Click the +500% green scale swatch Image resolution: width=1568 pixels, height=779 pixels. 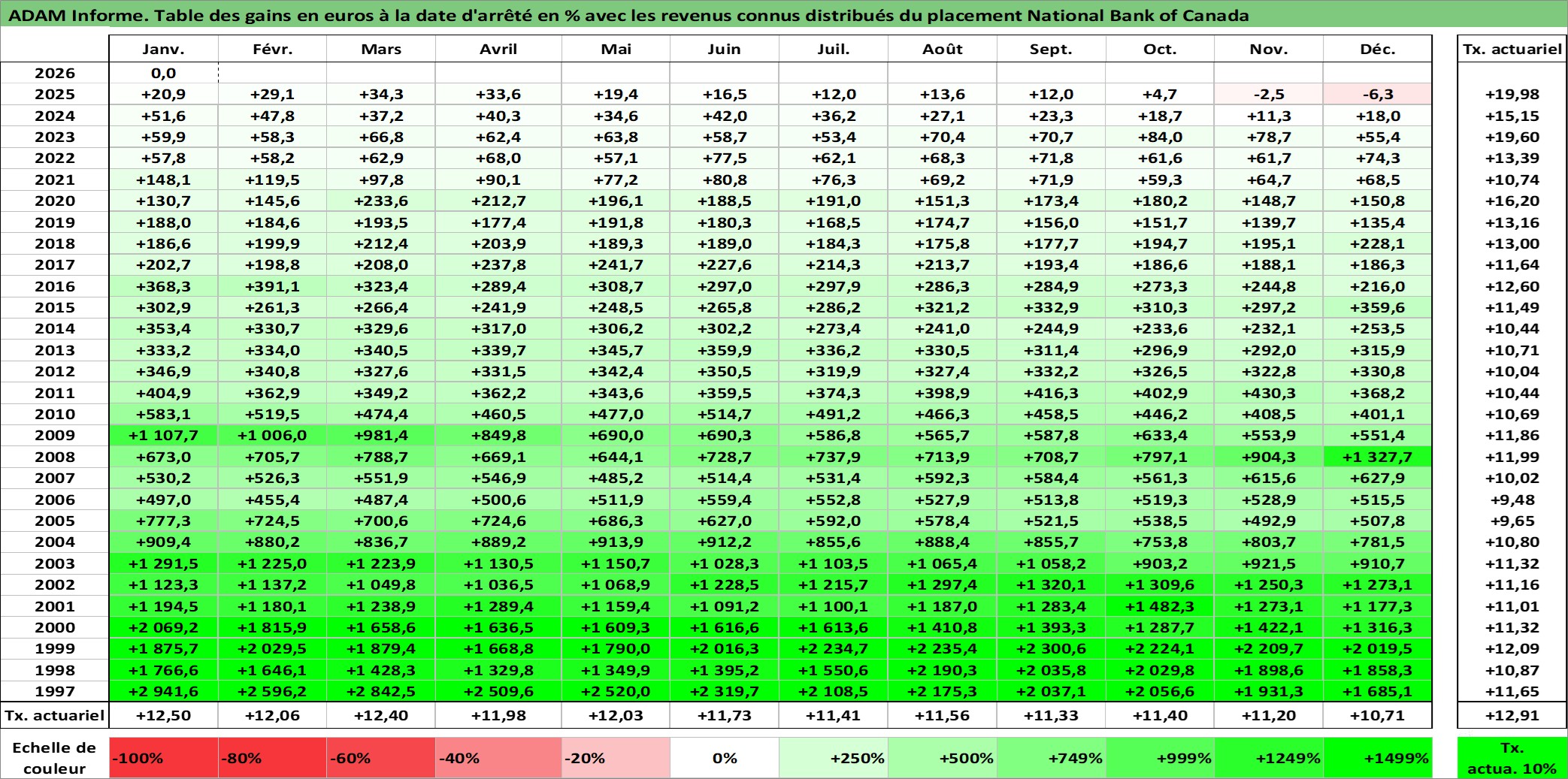point(943,758)
